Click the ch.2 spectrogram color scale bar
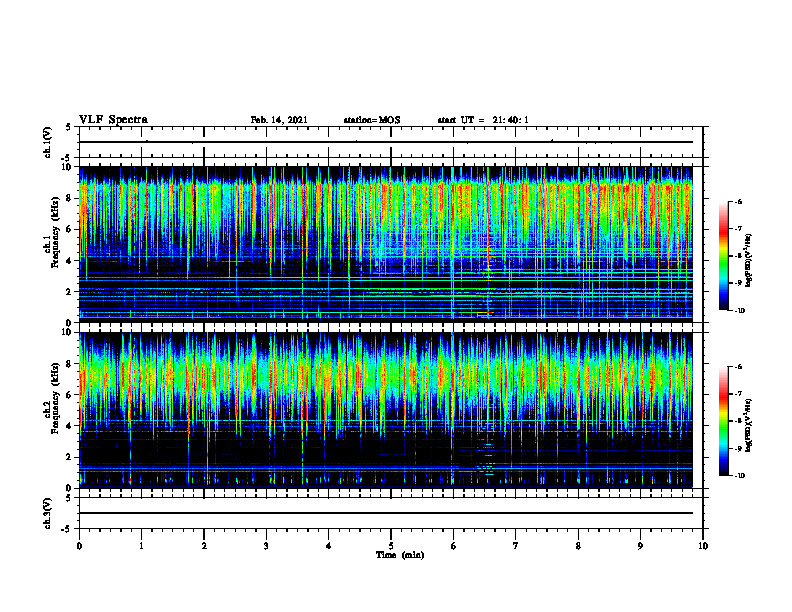792x612 pixels. (x=723, y=421)
